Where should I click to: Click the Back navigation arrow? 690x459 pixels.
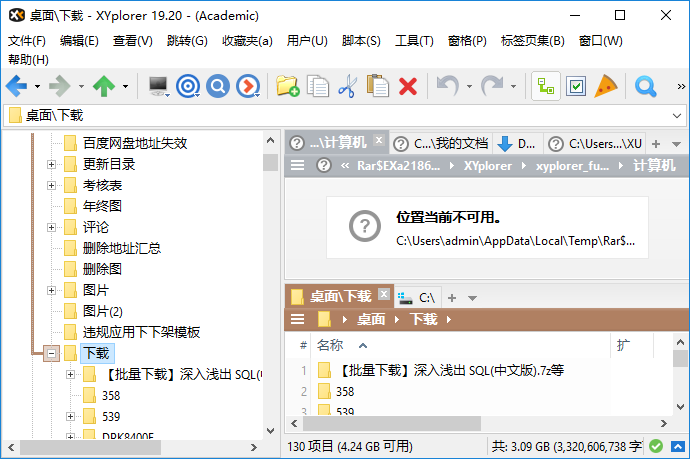(16, 86)
